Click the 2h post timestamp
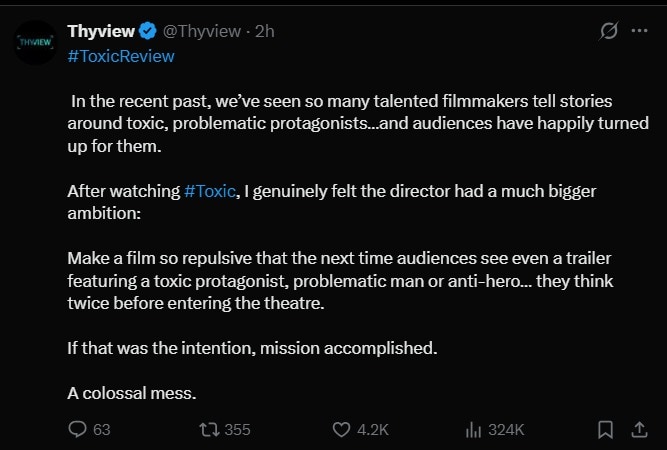667x450 pixels. coord(265,31)
